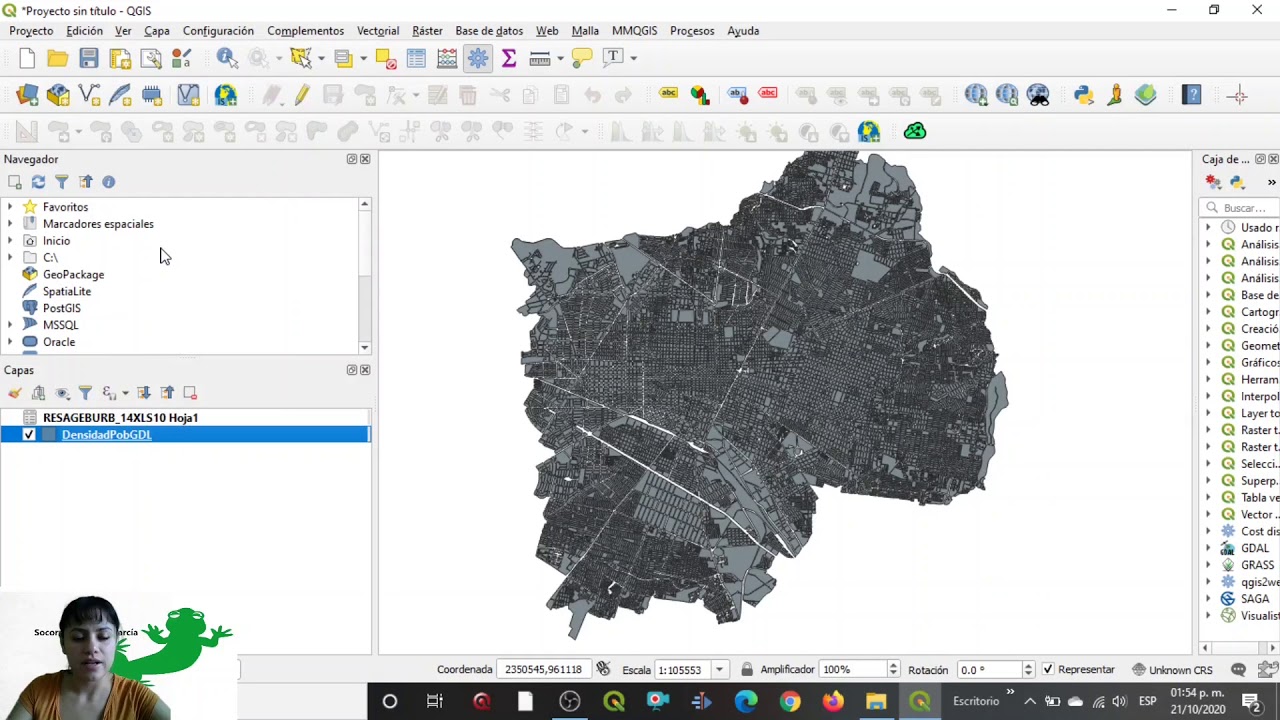Select the PostGIS browser entry

pos(62,308)
